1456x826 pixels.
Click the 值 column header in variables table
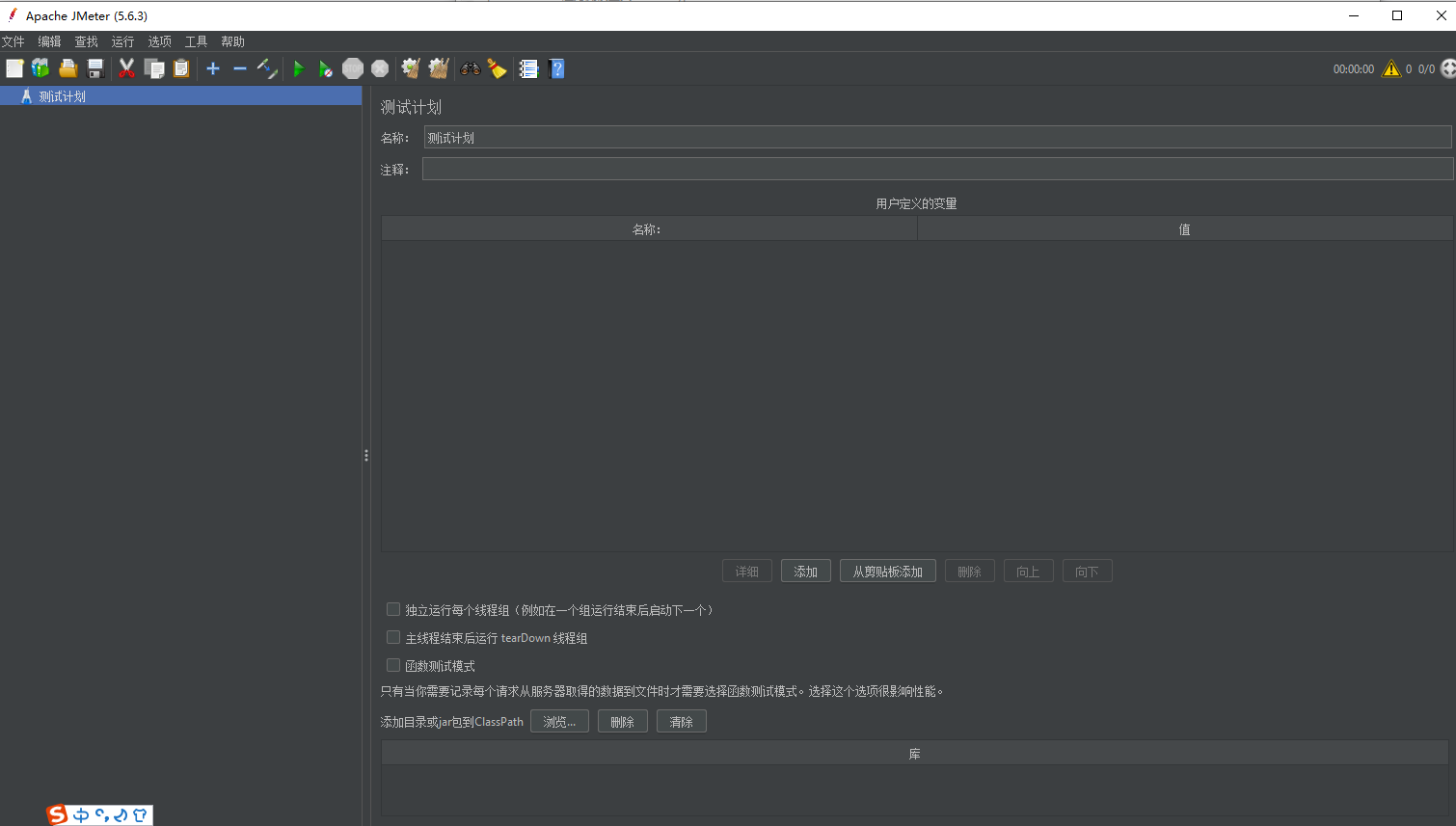(1185, 229)
